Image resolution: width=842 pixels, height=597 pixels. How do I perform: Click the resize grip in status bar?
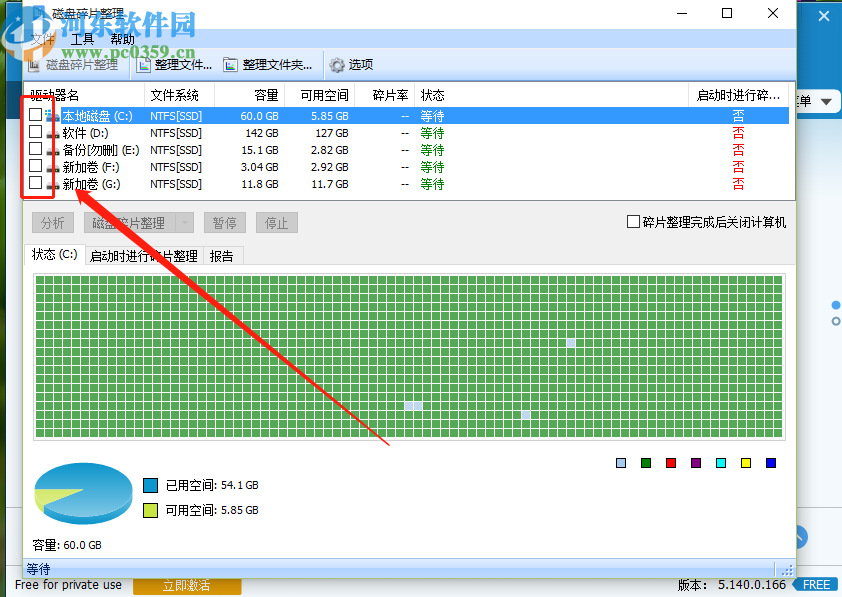pyautogui.click(x=787, y=570)
